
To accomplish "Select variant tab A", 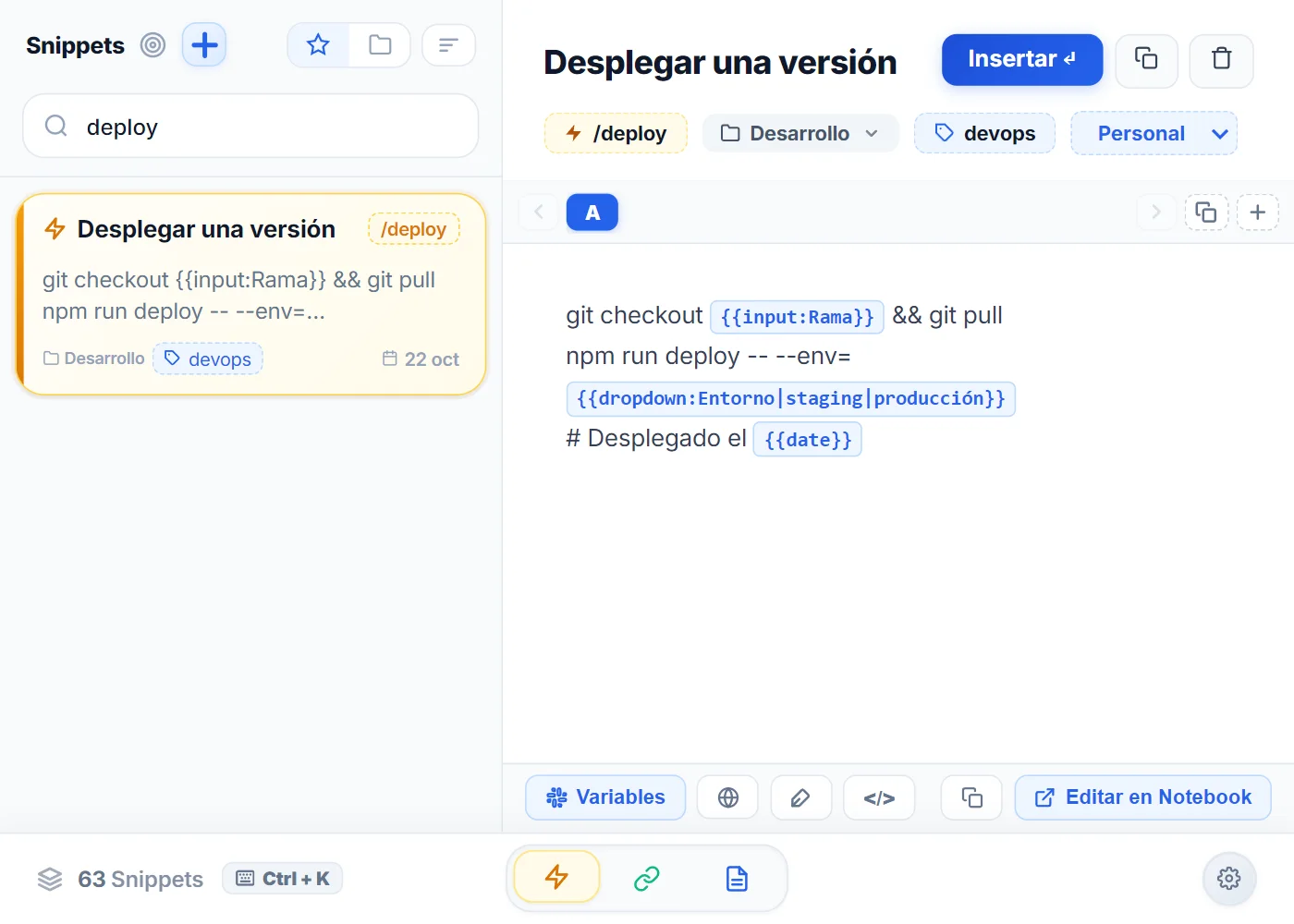I will (592, 213).
